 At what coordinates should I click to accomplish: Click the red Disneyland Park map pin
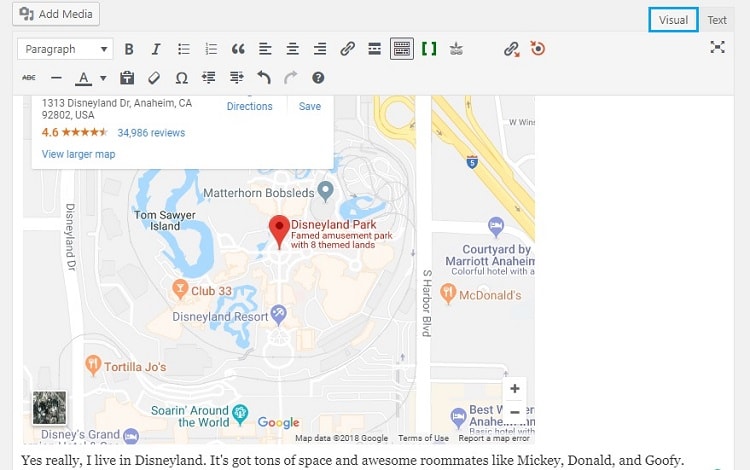click(279, 231)
